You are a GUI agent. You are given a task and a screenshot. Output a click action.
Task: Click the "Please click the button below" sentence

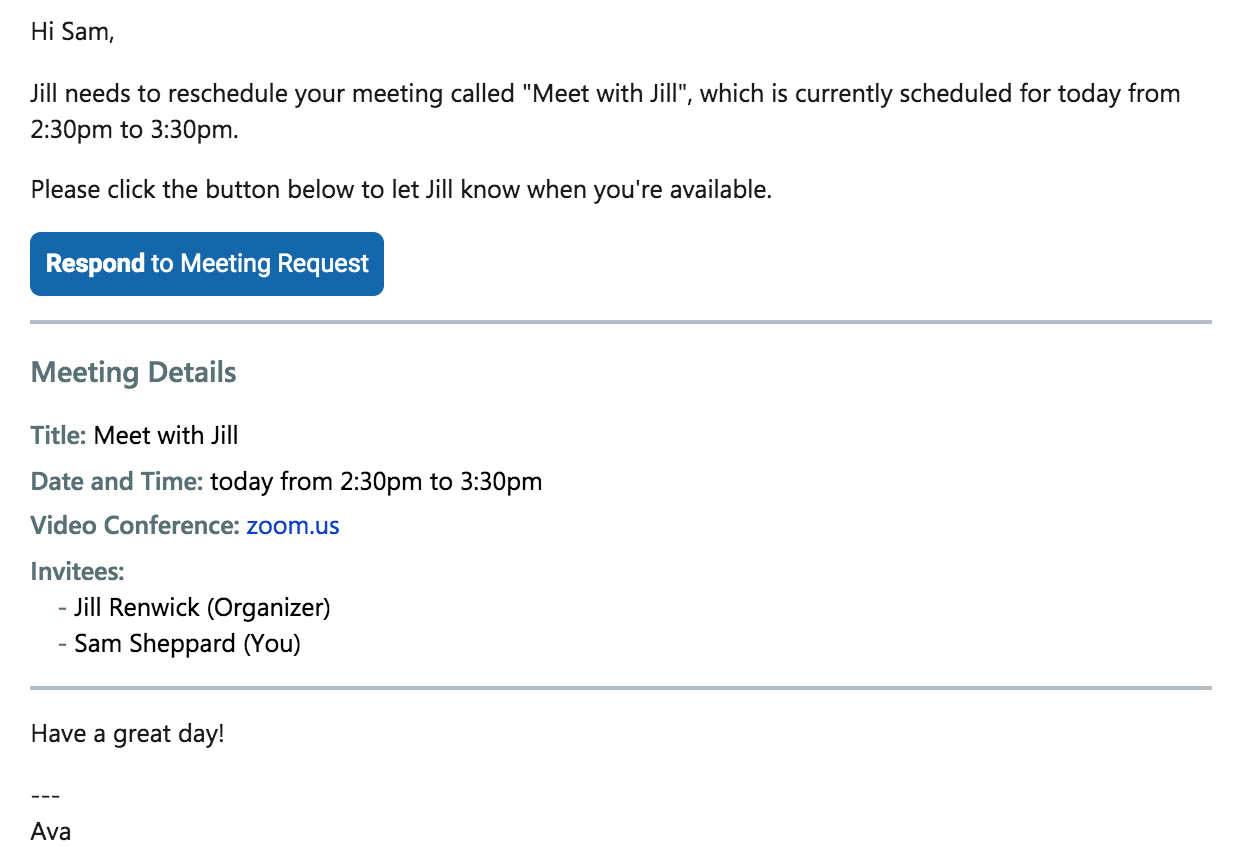[x=401, y=190]
